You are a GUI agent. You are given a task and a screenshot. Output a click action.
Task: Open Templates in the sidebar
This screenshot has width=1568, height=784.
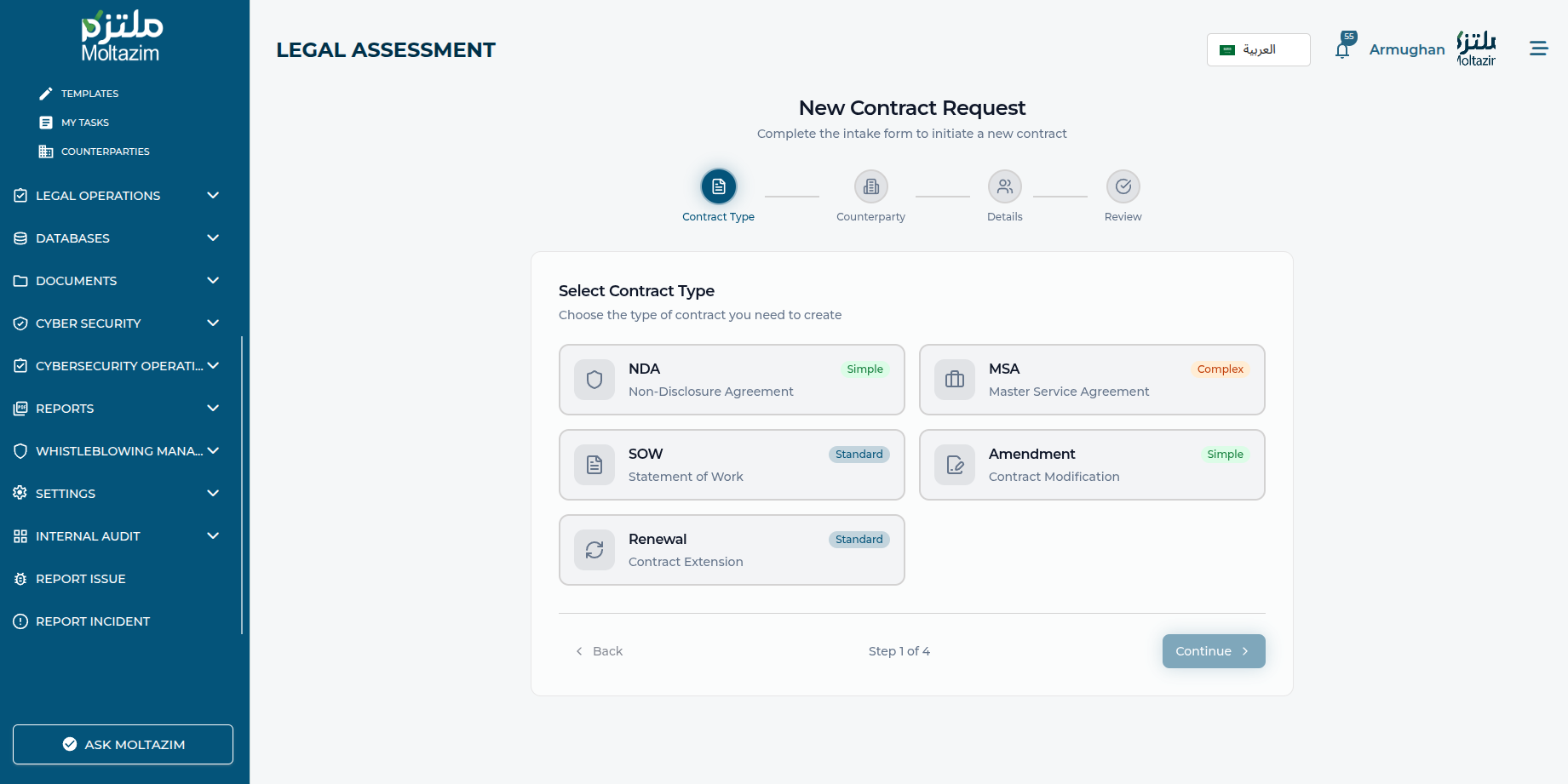coord(89,94)
